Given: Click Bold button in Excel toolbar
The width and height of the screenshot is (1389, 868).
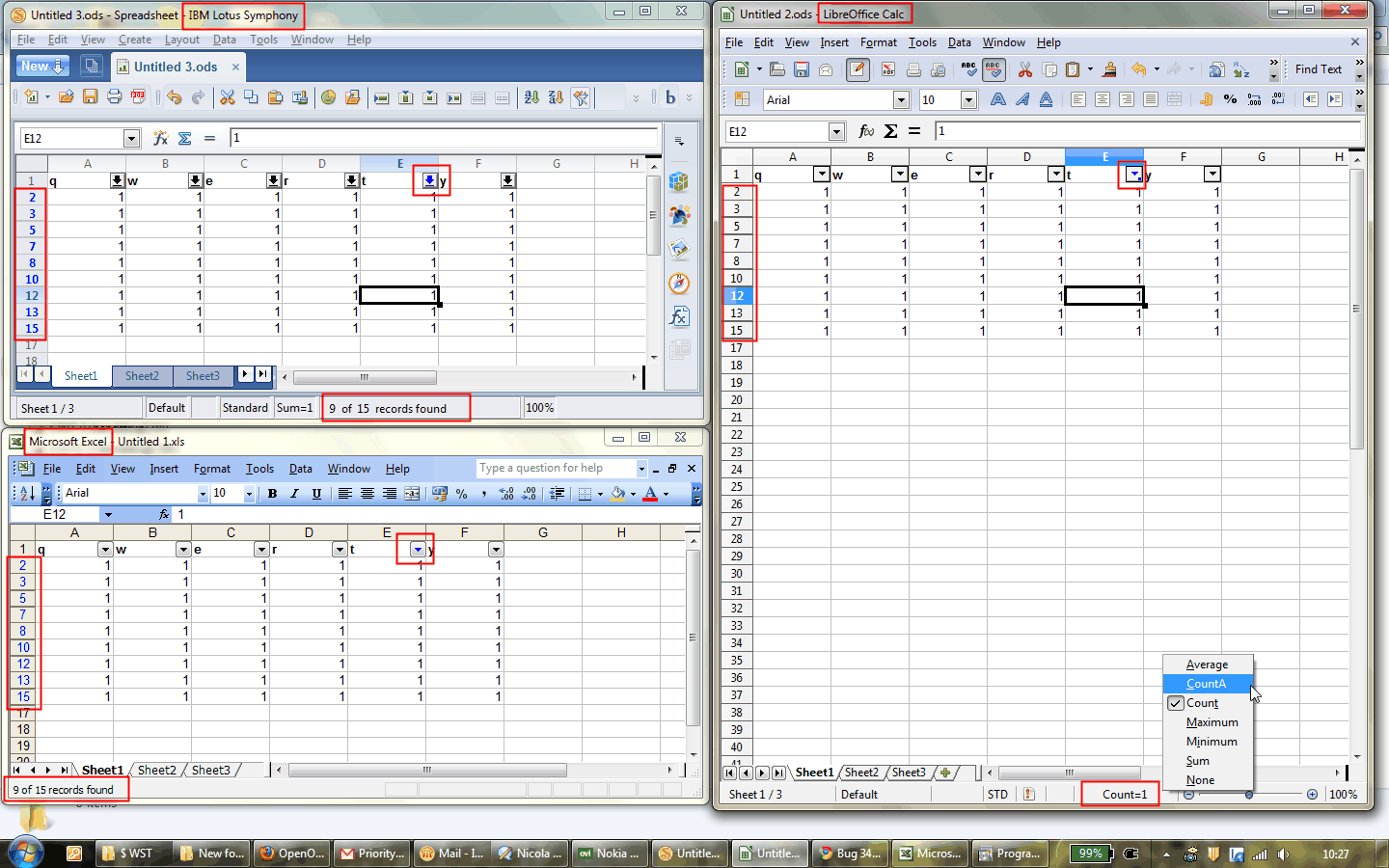Looking at the screenshot, I should [x=272, y=494].
